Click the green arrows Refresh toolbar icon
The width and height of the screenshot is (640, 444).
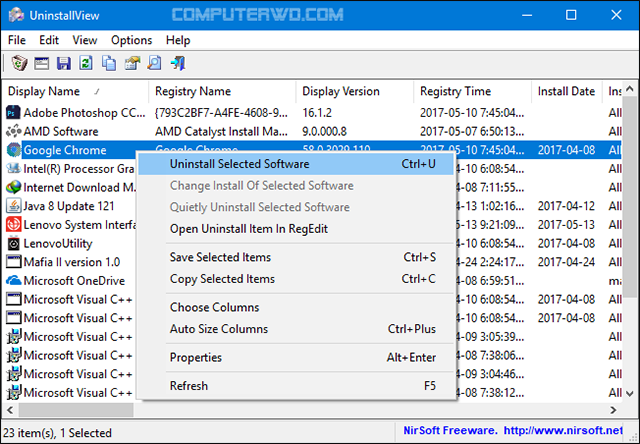86,63
